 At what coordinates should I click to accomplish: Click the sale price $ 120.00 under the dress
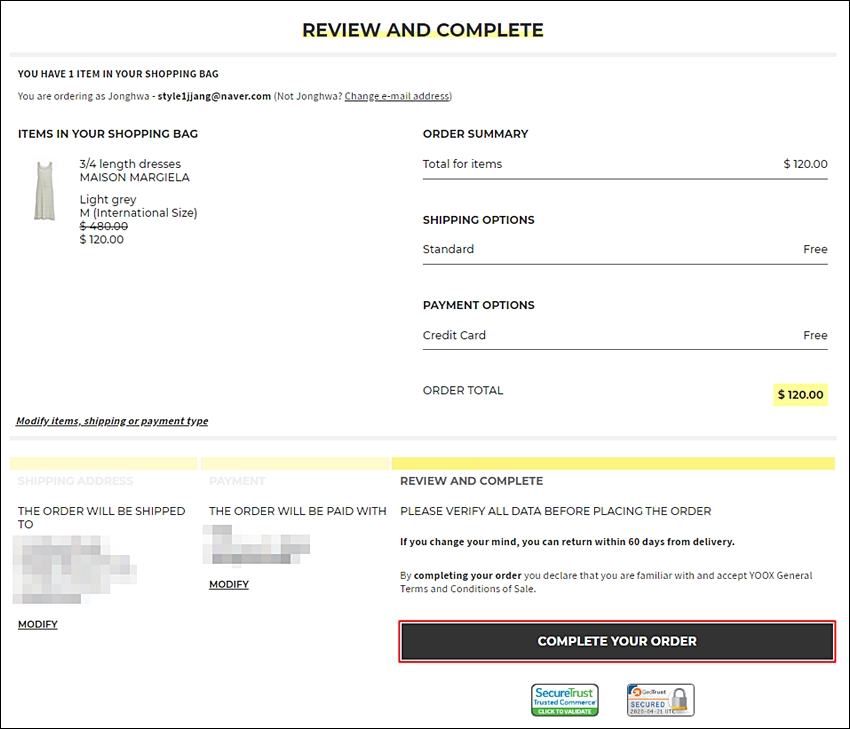tap(101, 240)
